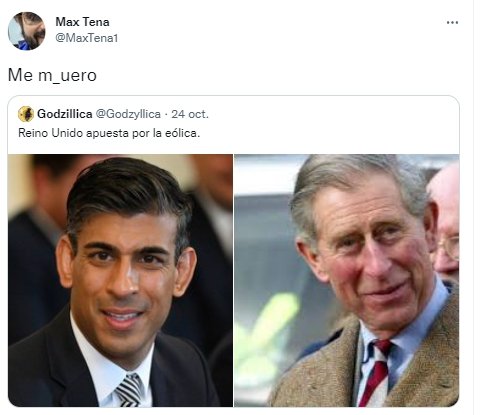Click the empty space right of "24 oct." in quoted card
Image resolution: width=481 pixels, height=415 pixels.
pos(333,114)
